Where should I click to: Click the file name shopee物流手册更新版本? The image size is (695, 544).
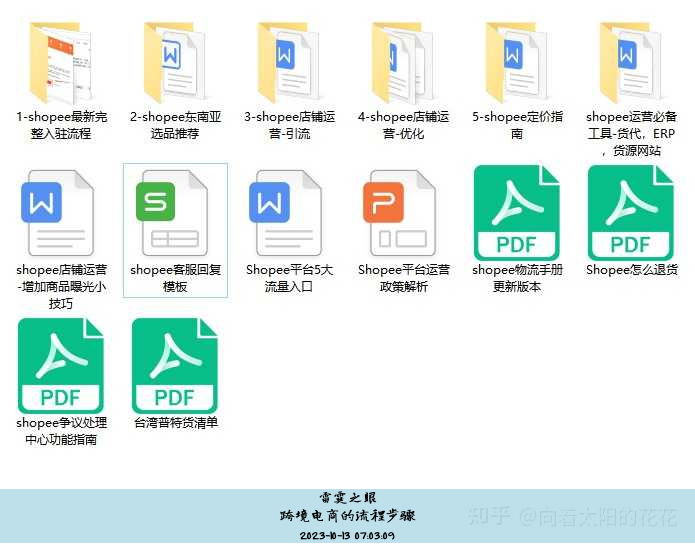(517, 278)
